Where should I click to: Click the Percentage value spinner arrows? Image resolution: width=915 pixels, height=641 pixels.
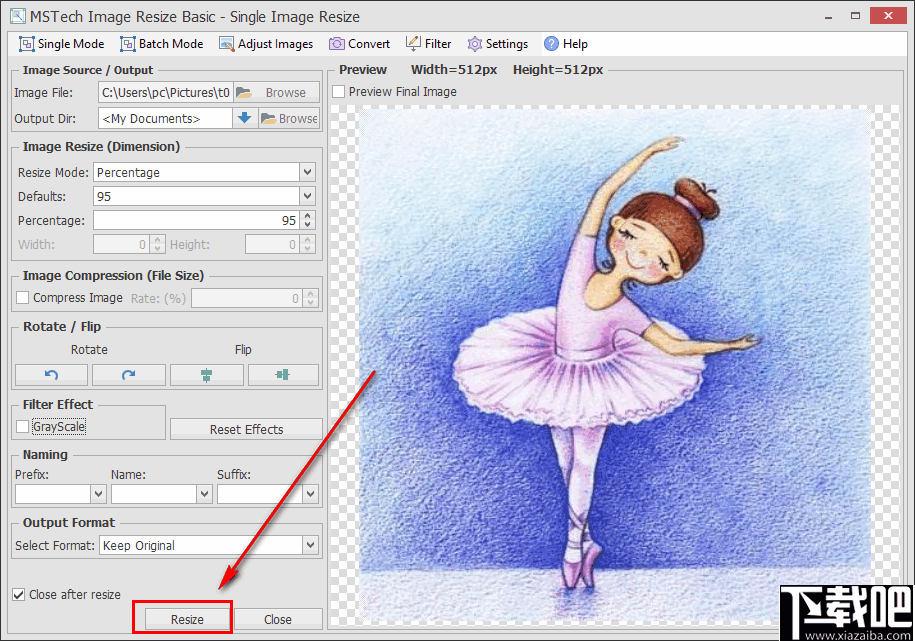(308, 220)
